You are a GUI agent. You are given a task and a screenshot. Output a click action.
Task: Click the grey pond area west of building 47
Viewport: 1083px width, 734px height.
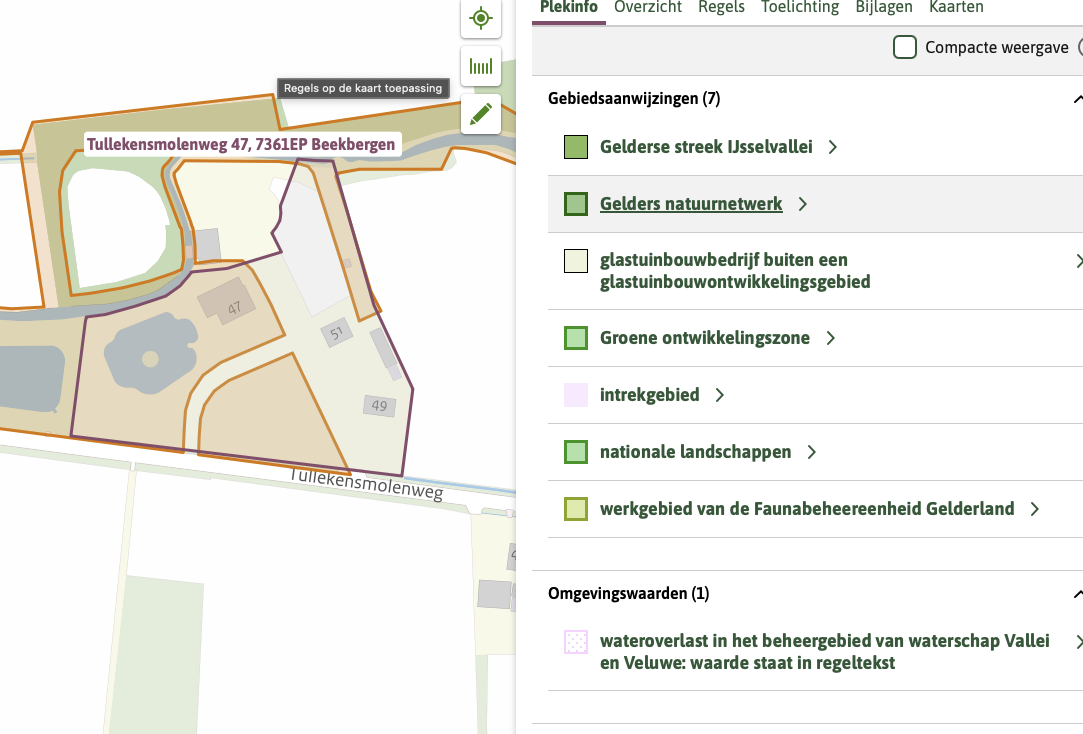tap(151, 353)
